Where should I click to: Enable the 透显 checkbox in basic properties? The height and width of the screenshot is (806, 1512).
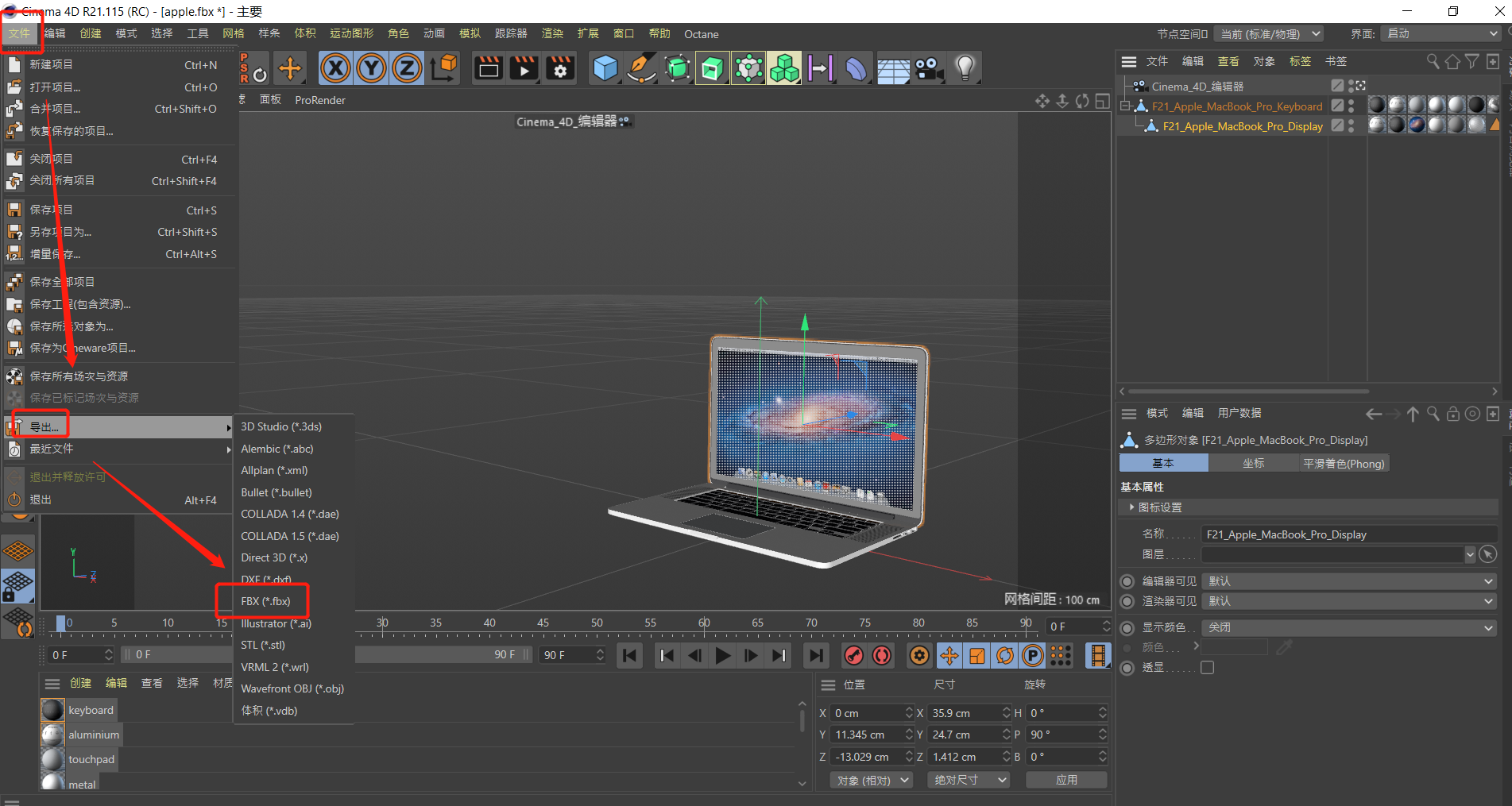(1207, 667)
